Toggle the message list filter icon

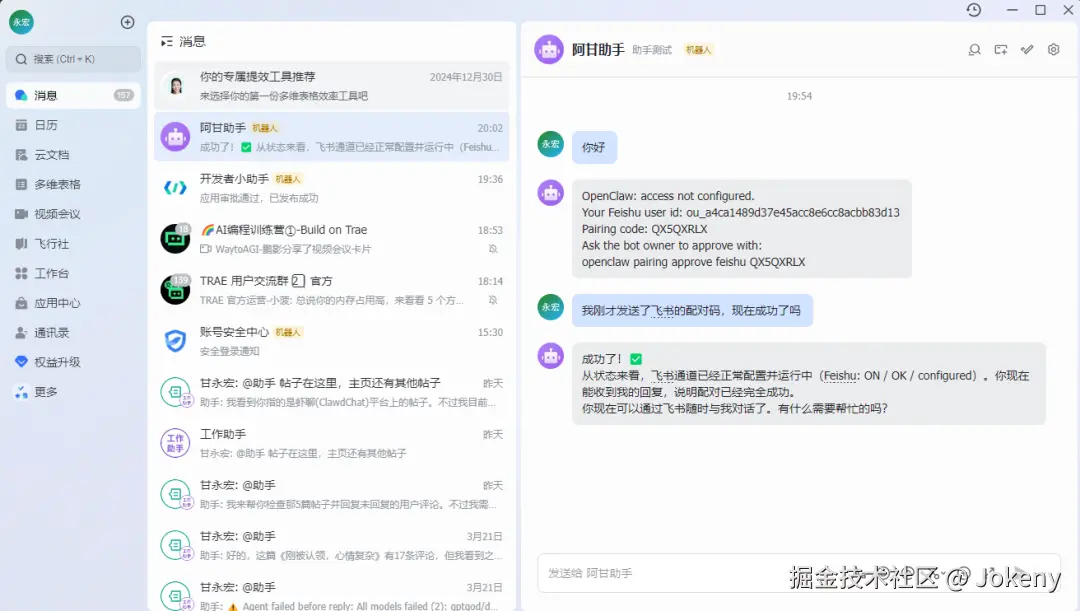(166, 41)
